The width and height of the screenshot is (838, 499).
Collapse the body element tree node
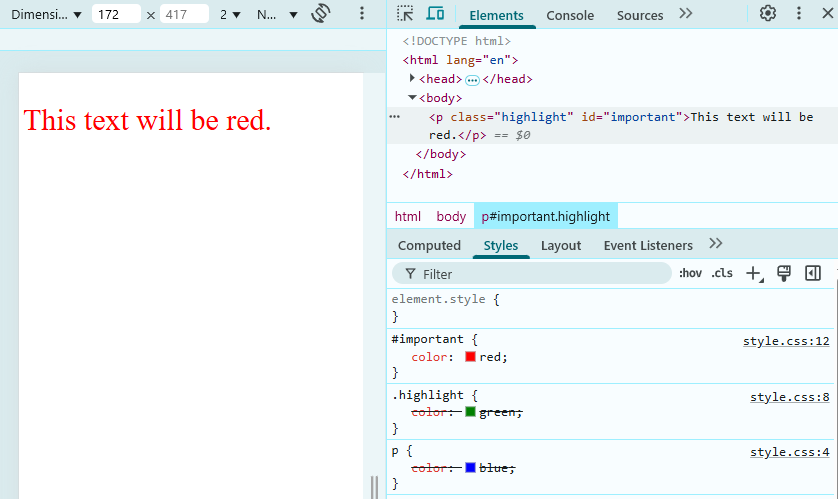tap(412, 97)
